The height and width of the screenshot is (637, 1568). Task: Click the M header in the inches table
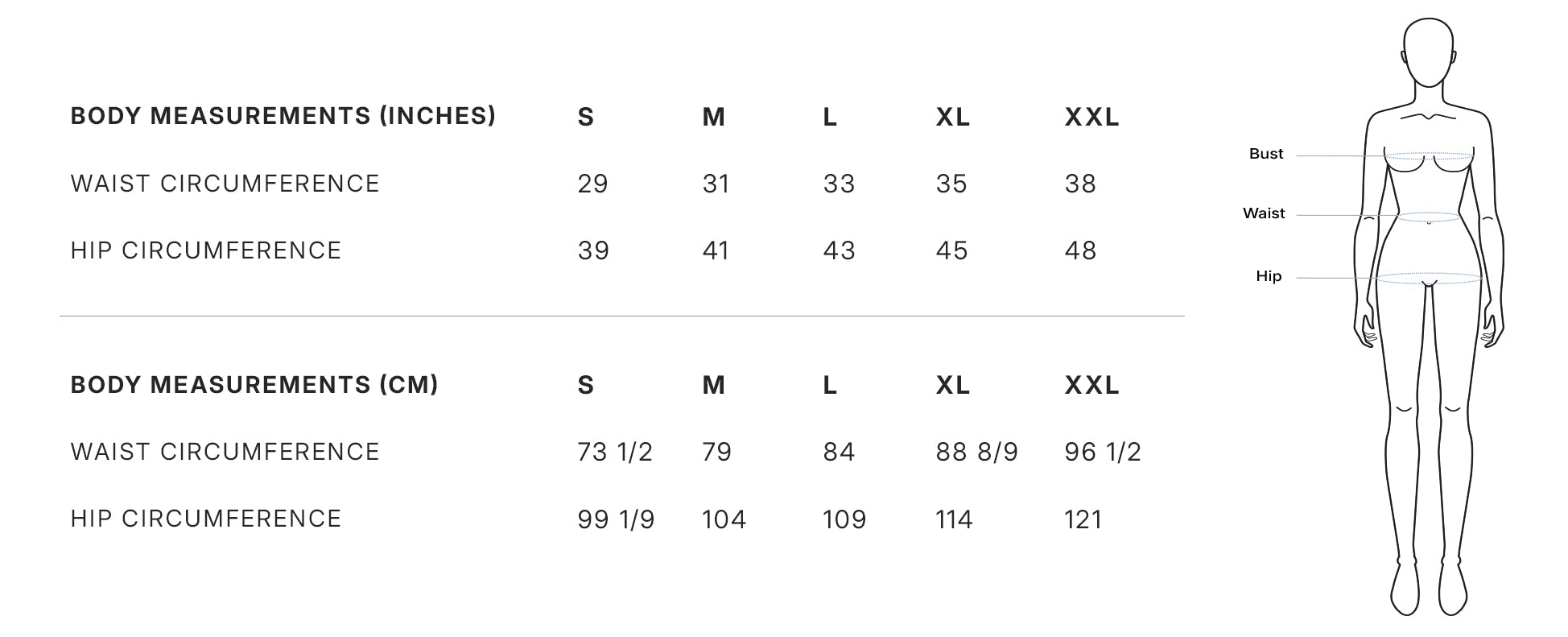click(713, 118)
